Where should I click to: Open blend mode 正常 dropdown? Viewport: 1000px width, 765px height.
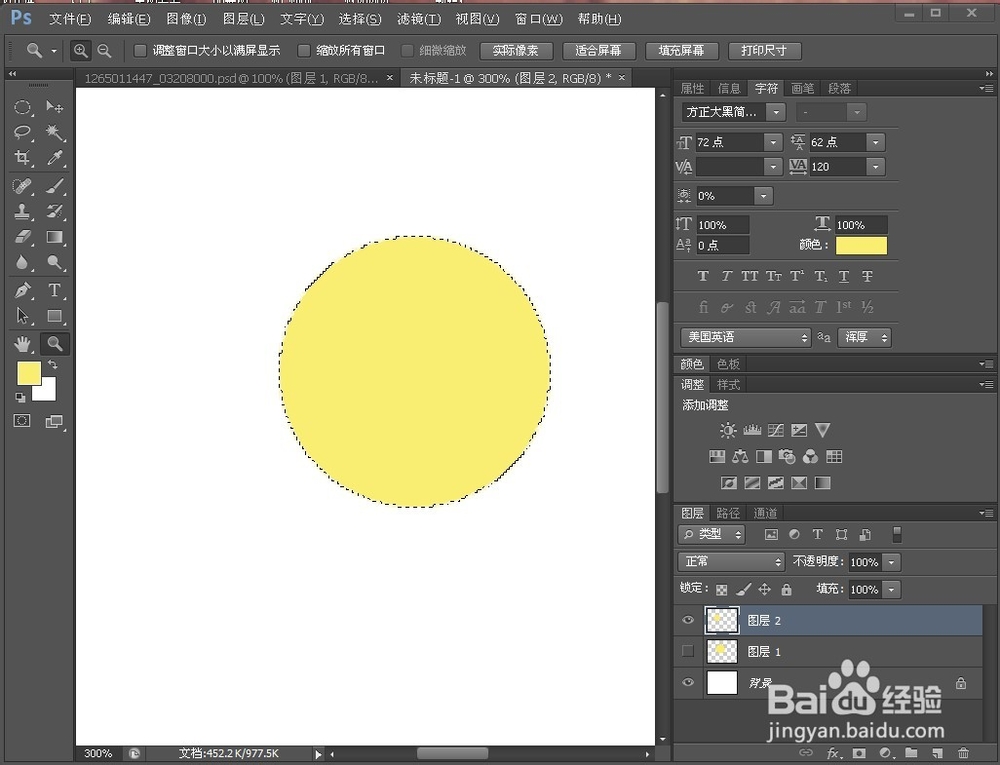coord(731,562)
